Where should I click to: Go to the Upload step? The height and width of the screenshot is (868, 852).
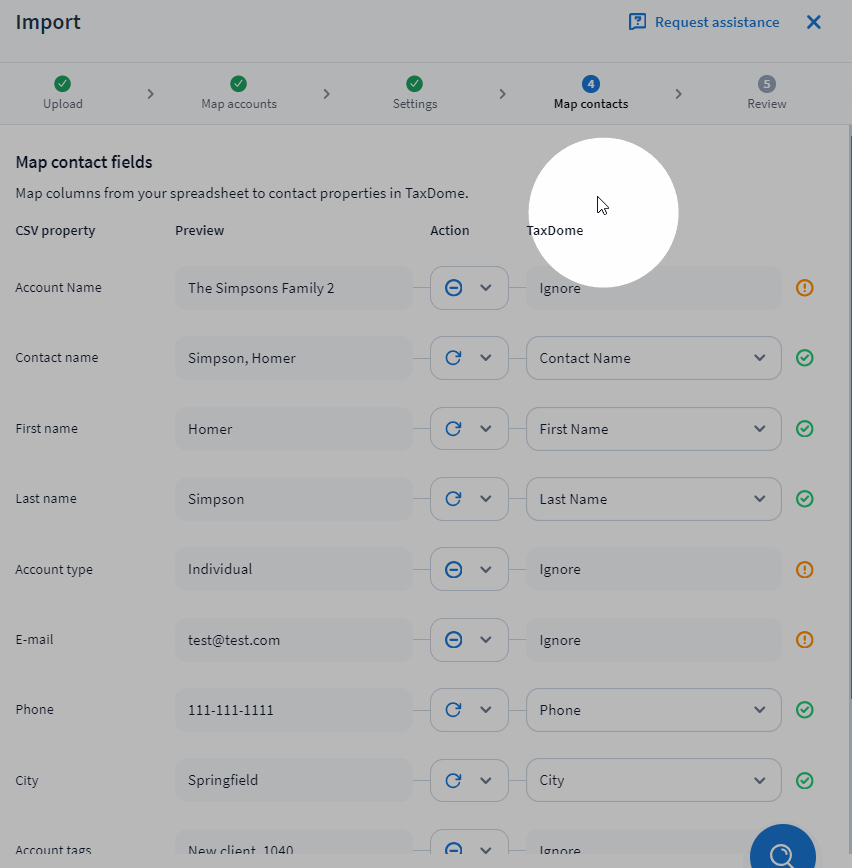63,93
